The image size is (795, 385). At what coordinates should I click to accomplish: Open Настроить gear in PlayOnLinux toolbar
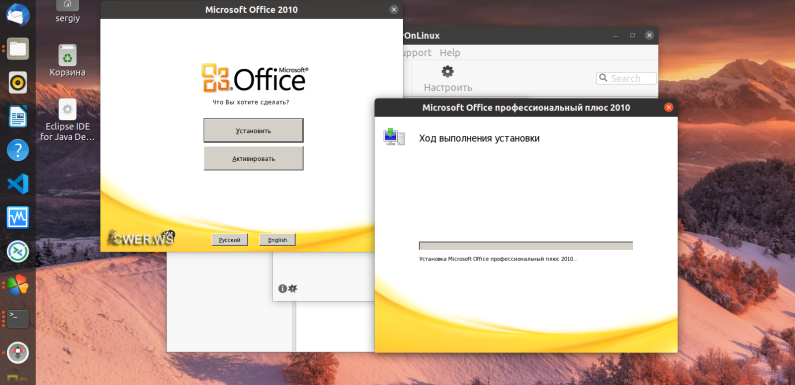448,79
